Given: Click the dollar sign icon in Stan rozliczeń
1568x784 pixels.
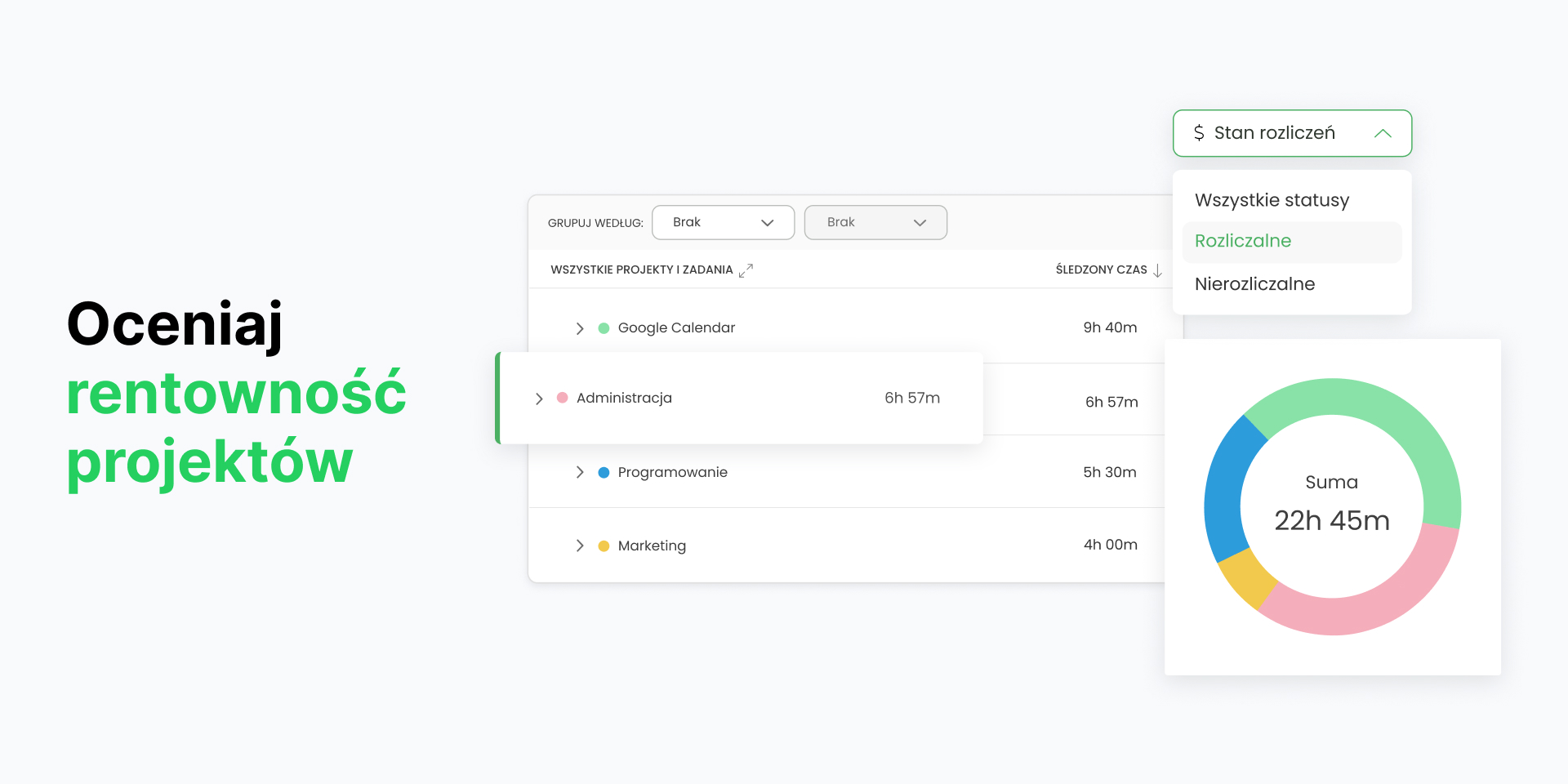Looking at the screenshot, I should click(x=1198, y=133).
